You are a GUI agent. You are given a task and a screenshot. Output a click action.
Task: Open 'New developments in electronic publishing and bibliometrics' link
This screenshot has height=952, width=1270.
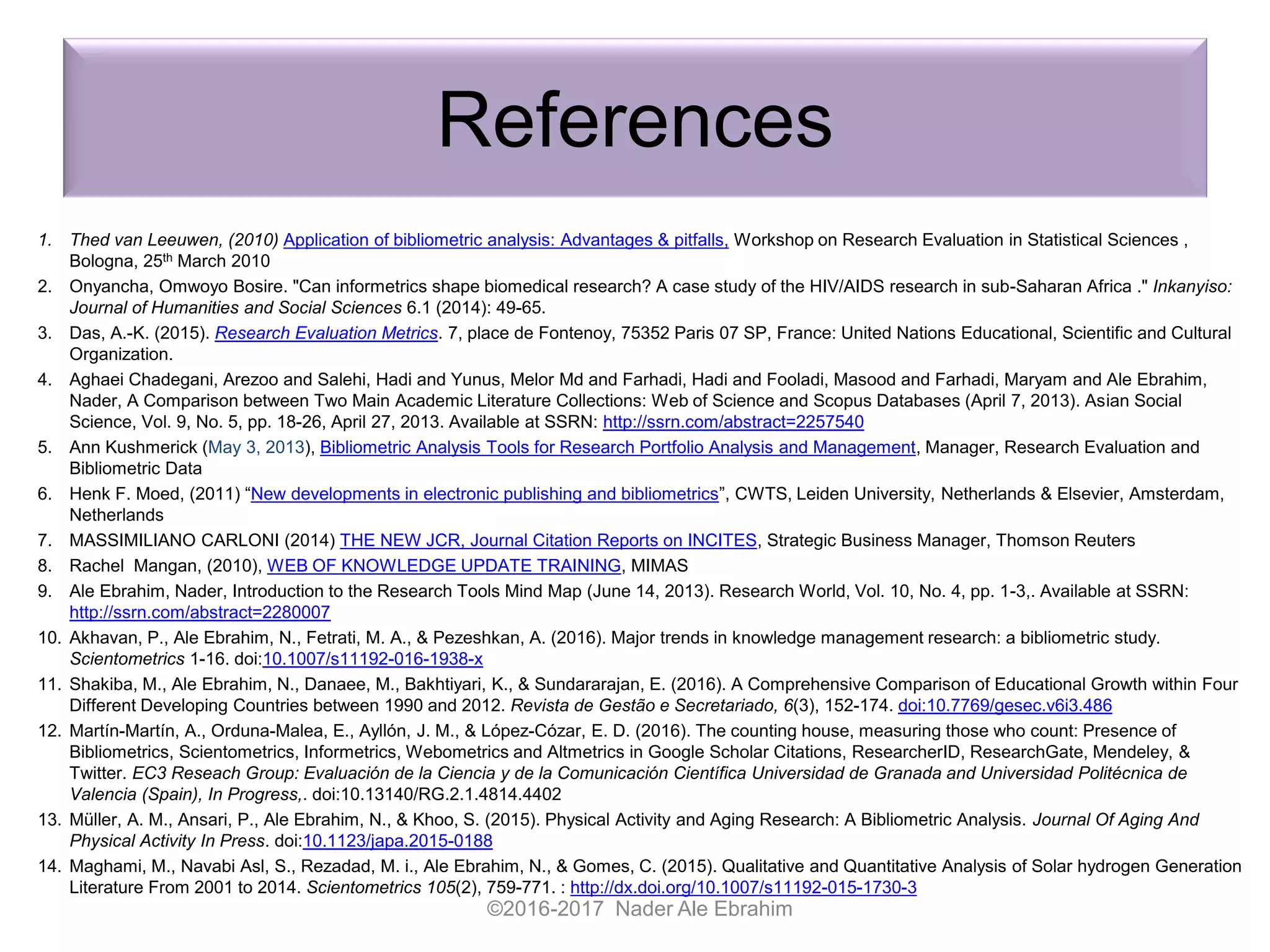484,493
